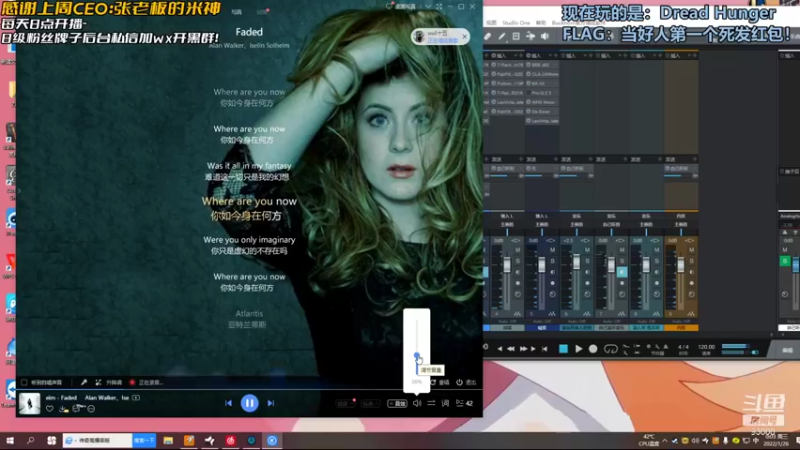Click the Faded song title text
800x450 pixels.
pos(249,32)
